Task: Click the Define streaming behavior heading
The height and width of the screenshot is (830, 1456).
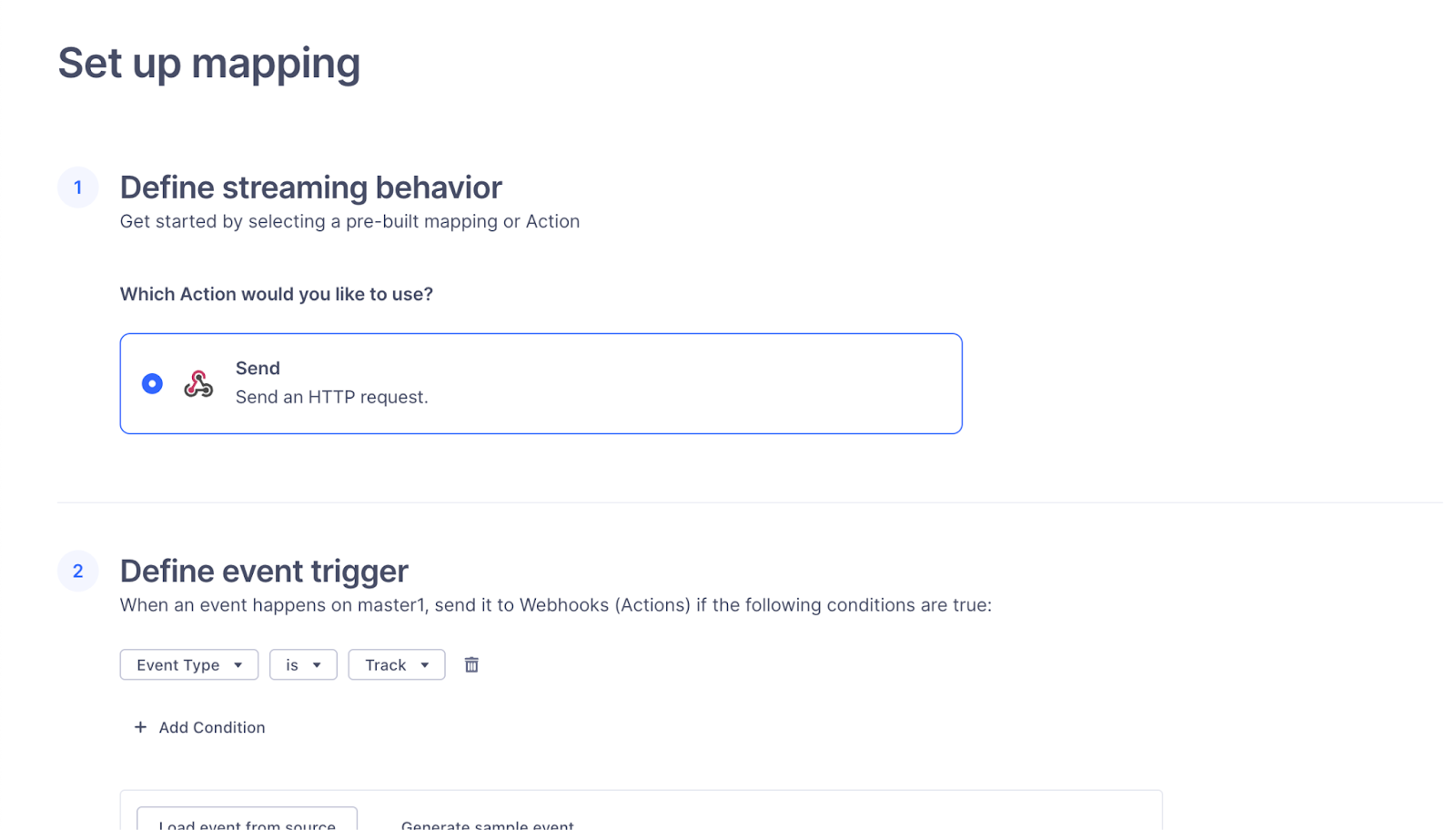Action: click(x=310, y=187)
